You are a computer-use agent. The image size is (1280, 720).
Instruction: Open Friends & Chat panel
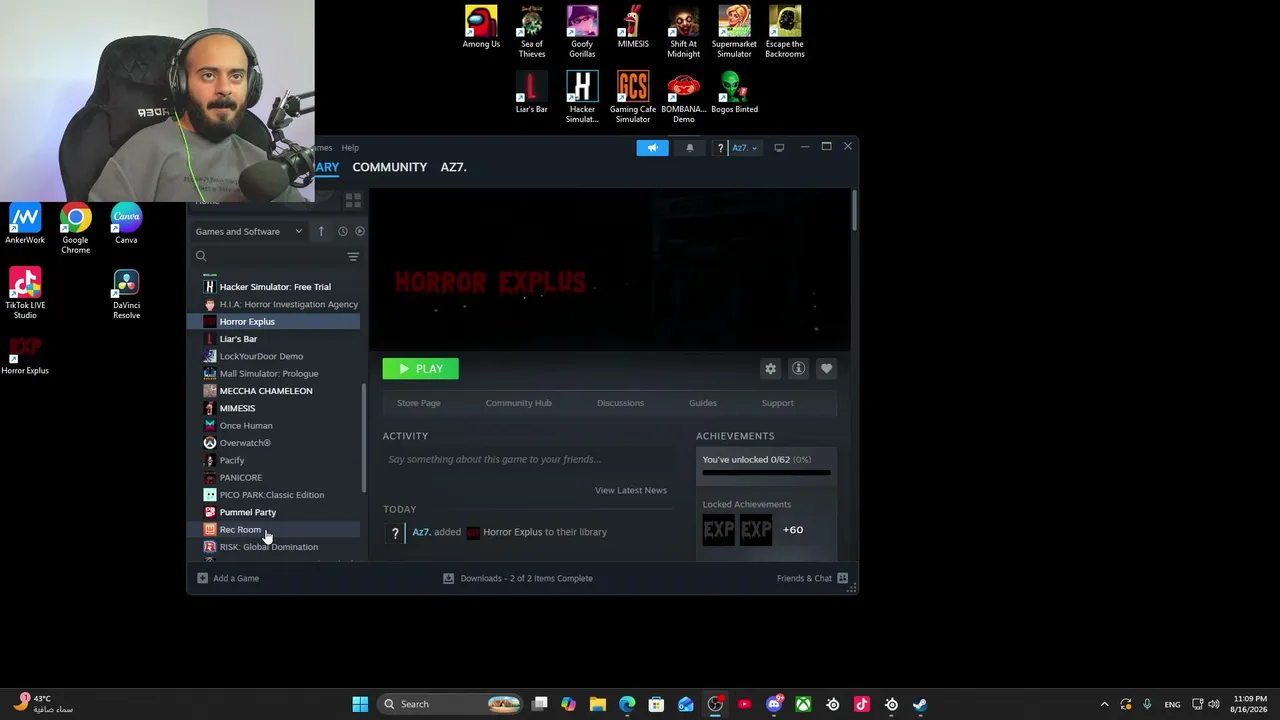pyautogui.click(x=813, y=578)
